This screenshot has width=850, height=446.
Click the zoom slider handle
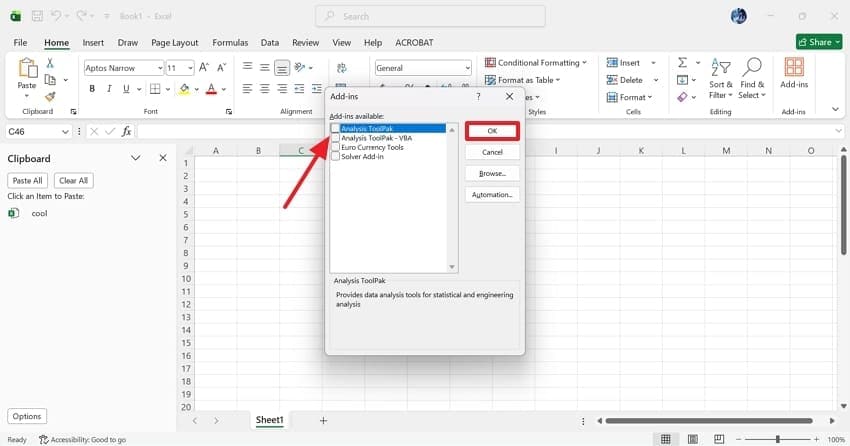pyautogui.click(x=778, y=439)
